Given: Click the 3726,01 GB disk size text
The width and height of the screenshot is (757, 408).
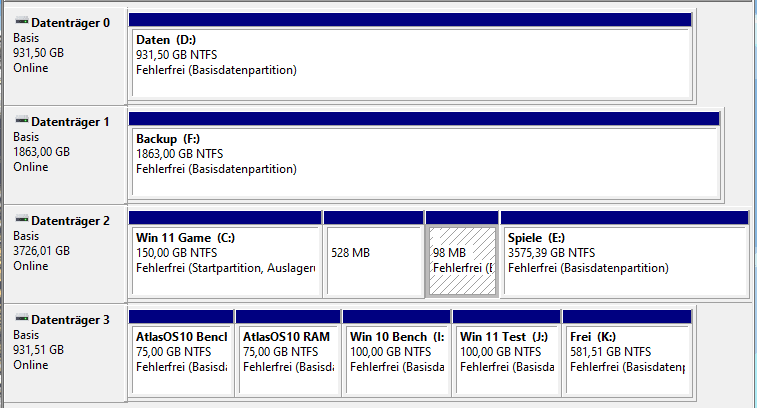Looking at the screenshot, I should tap(42, 251).
